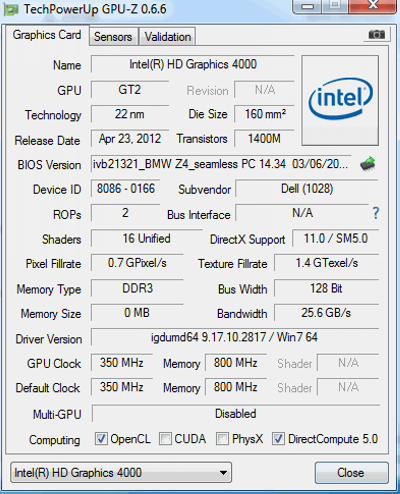Switch to the Validation tab

click(168, 37)
